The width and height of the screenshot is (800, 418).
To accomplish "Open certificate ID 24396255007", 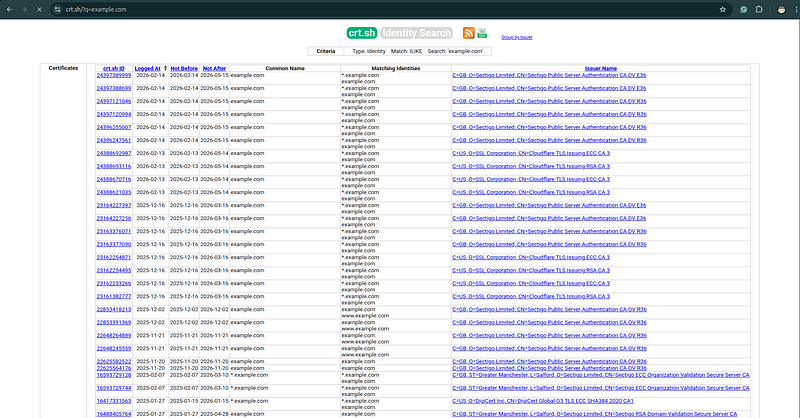I will pos(114,127).
